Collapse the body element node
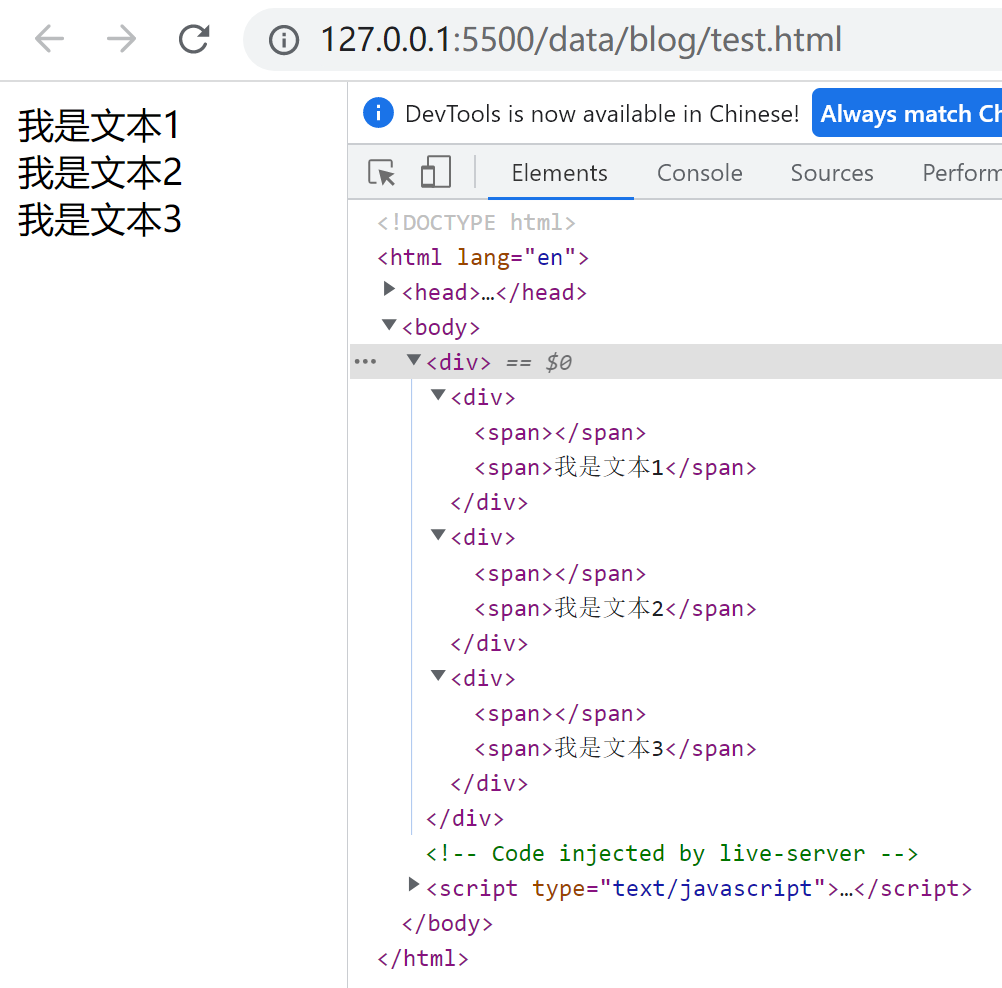Image resolution: width=1002 pixels, height=988 pixels. 389,325
